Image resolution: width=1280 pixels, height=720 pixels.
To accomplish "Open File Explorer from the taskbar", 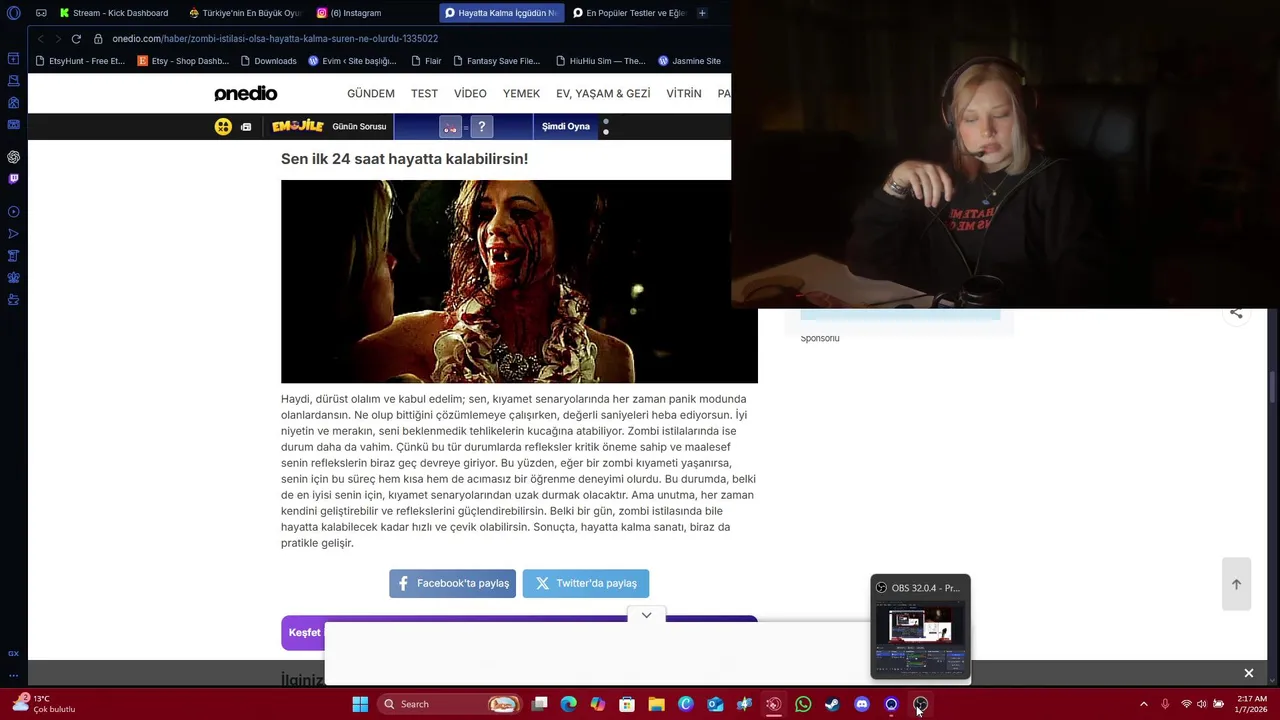I will point(657,704).
